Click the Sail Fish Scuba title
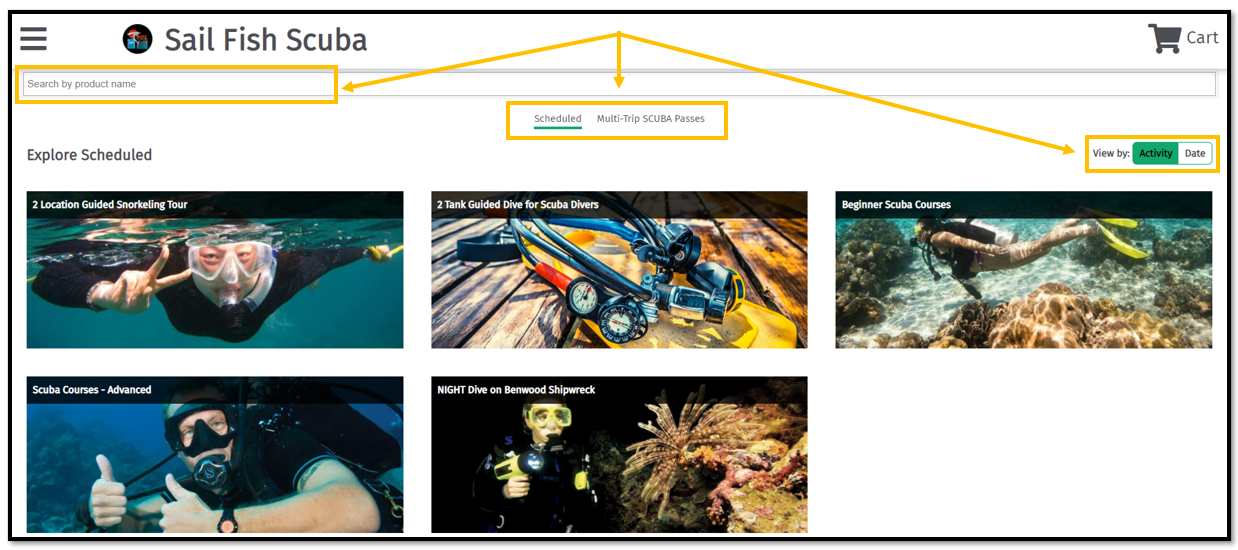1238x550 pixels. (x=266, y=40)
